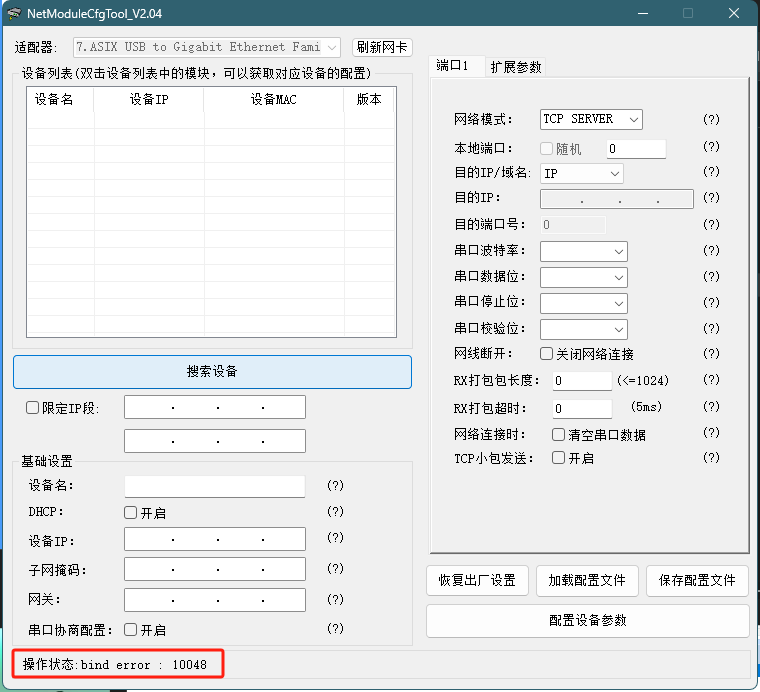Click 搜索设备 button
The height and width of the screenshot is (692, 760).
212,372
